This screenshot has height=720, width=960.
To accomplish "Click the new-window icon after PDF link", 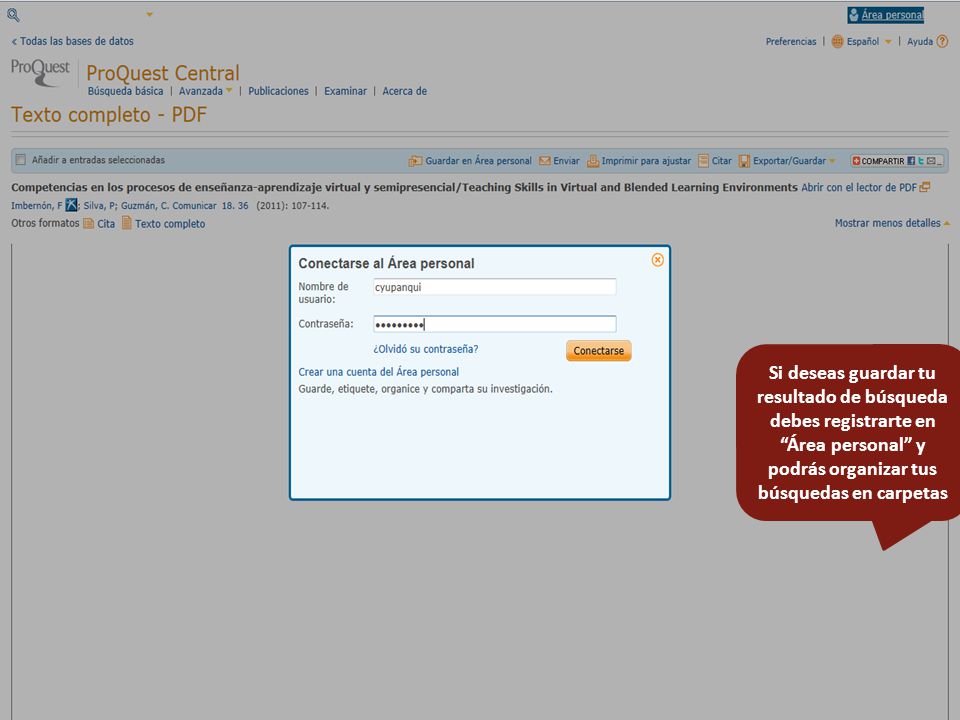I will [x=924, y=187].
